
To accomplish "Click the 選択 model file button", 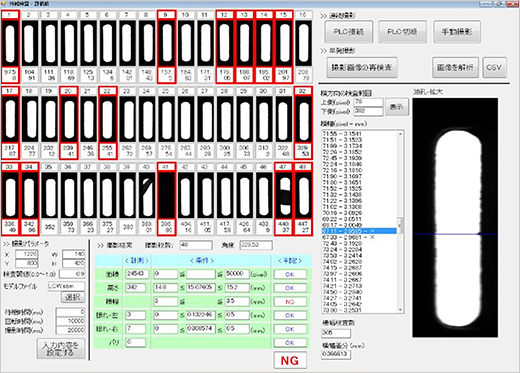I will click(x=73, y=297).
